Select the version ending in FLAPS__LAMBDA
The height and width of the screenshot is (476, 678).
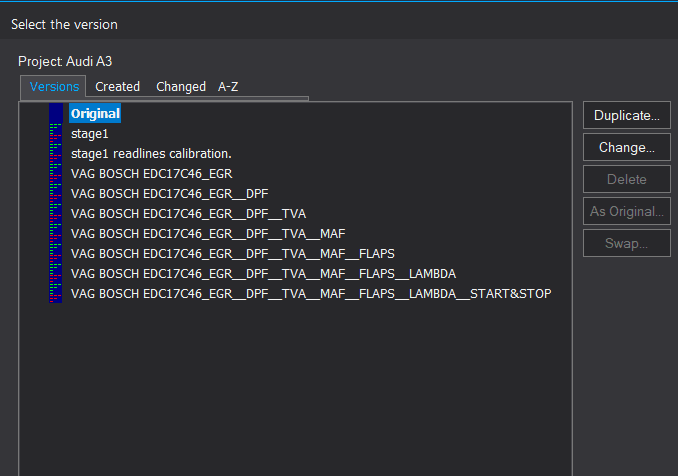tap(263, 274)
